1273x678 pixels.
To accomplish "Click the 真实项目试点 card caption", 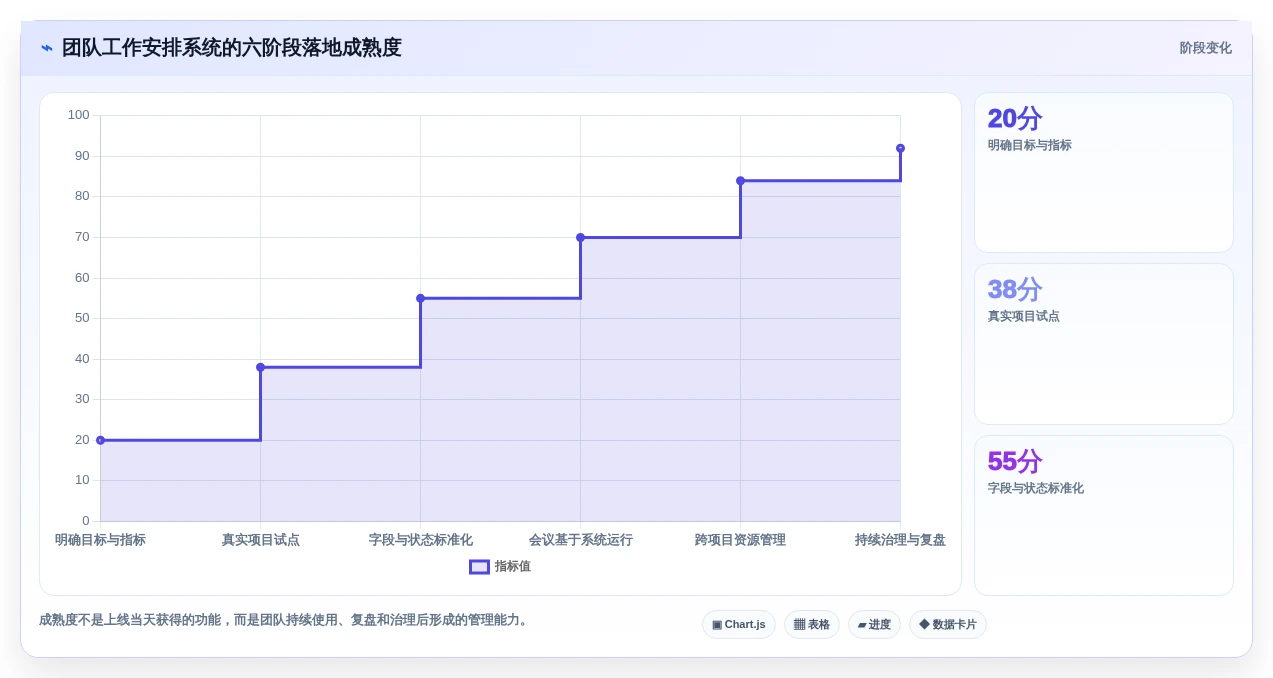I will [x=1023, y=316].
